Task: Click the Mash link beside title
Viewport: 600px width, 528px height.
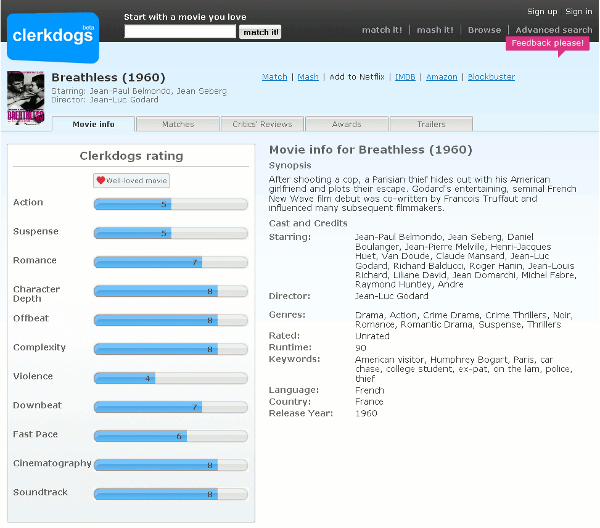Action: pos(308,77)
